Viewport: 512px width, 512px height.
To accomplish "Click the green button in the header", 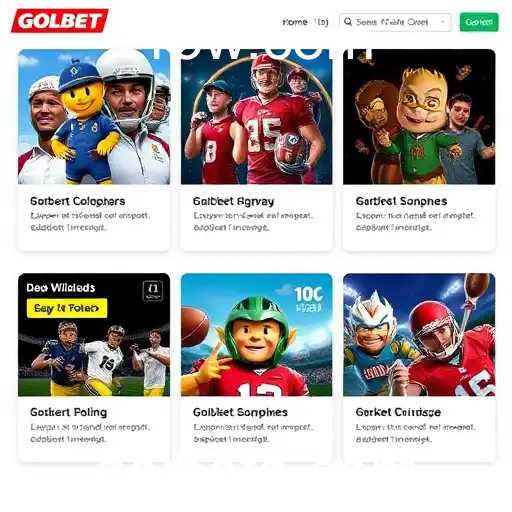I will tap(479, 22).
